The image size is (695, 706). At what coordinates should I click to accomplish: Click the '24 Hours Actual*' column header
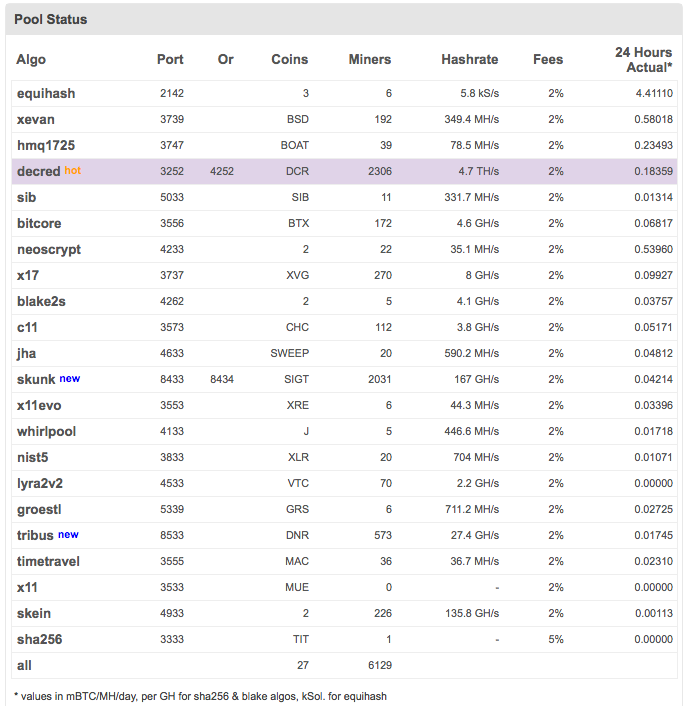[643, 59]
